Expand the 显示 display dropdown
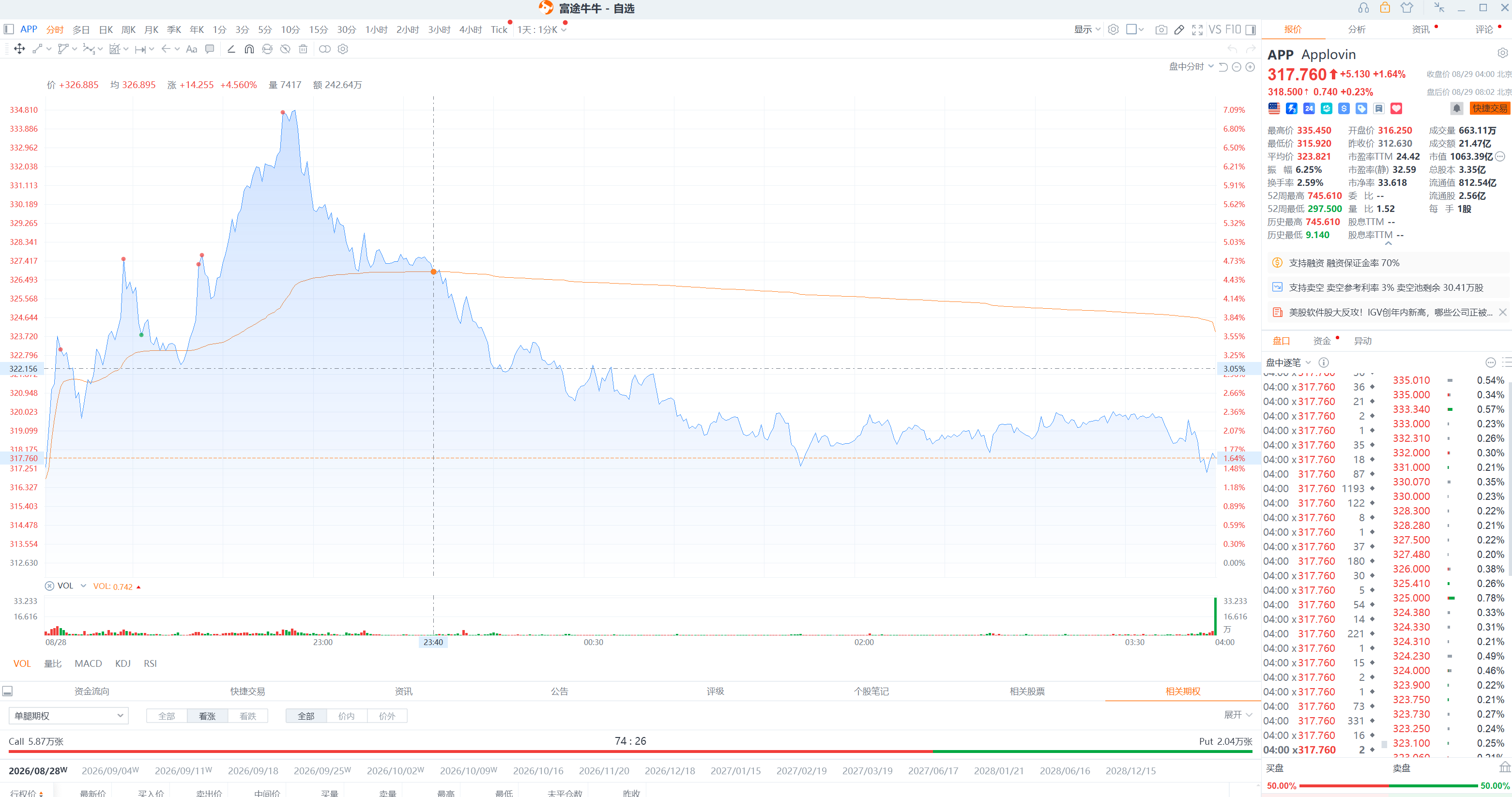The width and height of the screenshot is (1512, 797). 1087,30
